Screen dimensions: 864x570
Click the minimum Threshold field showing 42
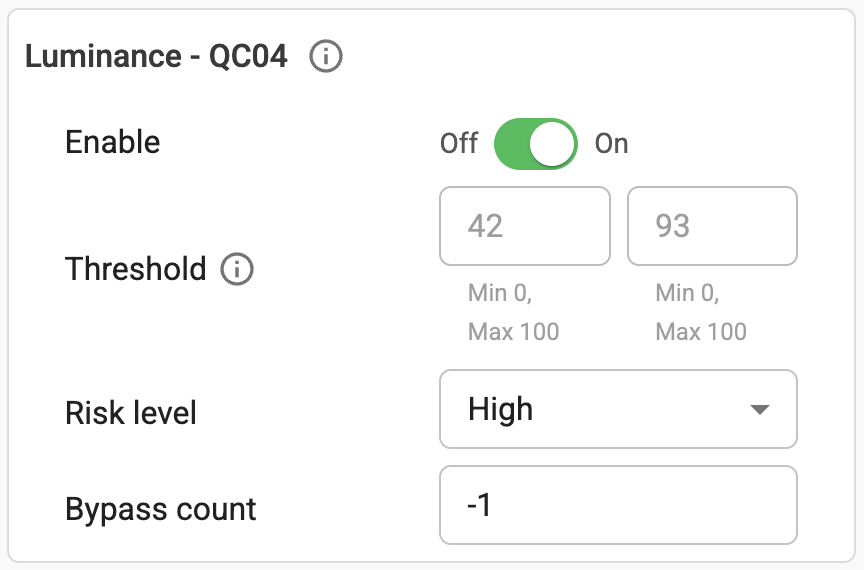(524, 226)
